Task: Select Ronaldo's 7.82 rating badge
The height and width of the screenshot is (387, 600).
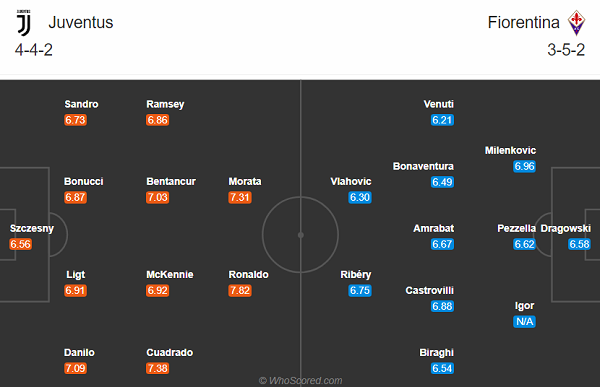Action: point(240,291)
